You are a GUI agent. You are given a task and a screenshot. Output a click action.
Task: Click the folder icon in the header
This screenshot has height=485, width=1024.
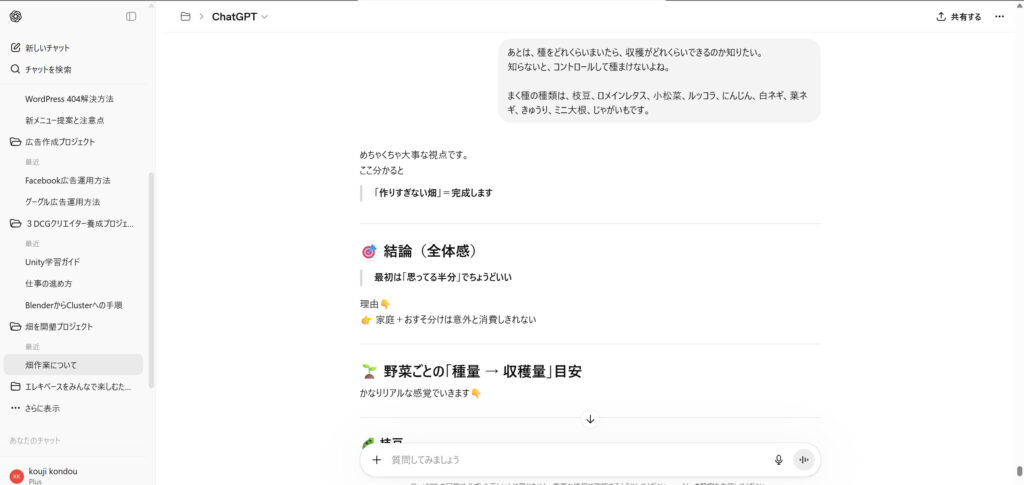click(x=185, y=16)
